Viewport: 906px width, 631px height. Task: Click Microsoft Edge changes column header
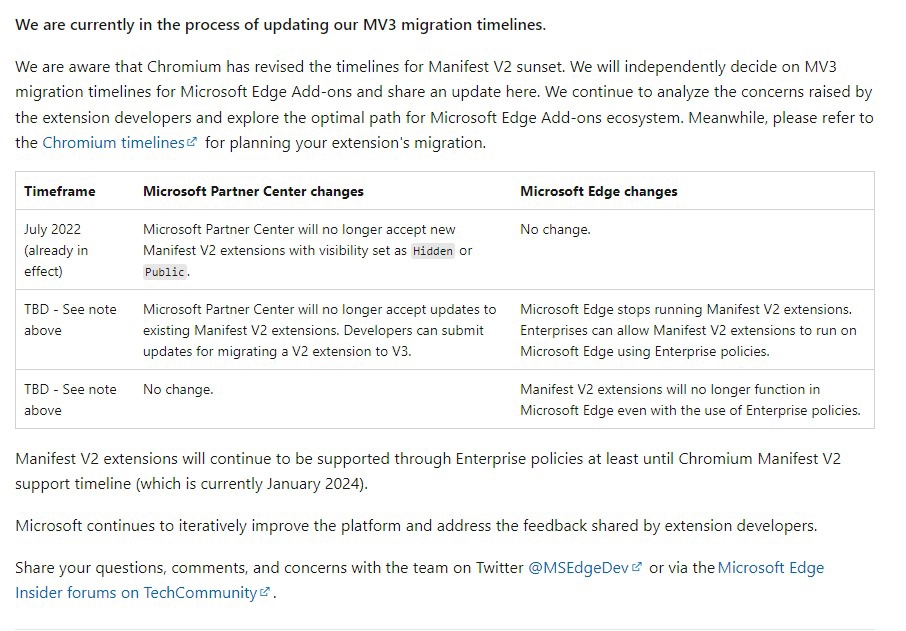coord(598,191)
